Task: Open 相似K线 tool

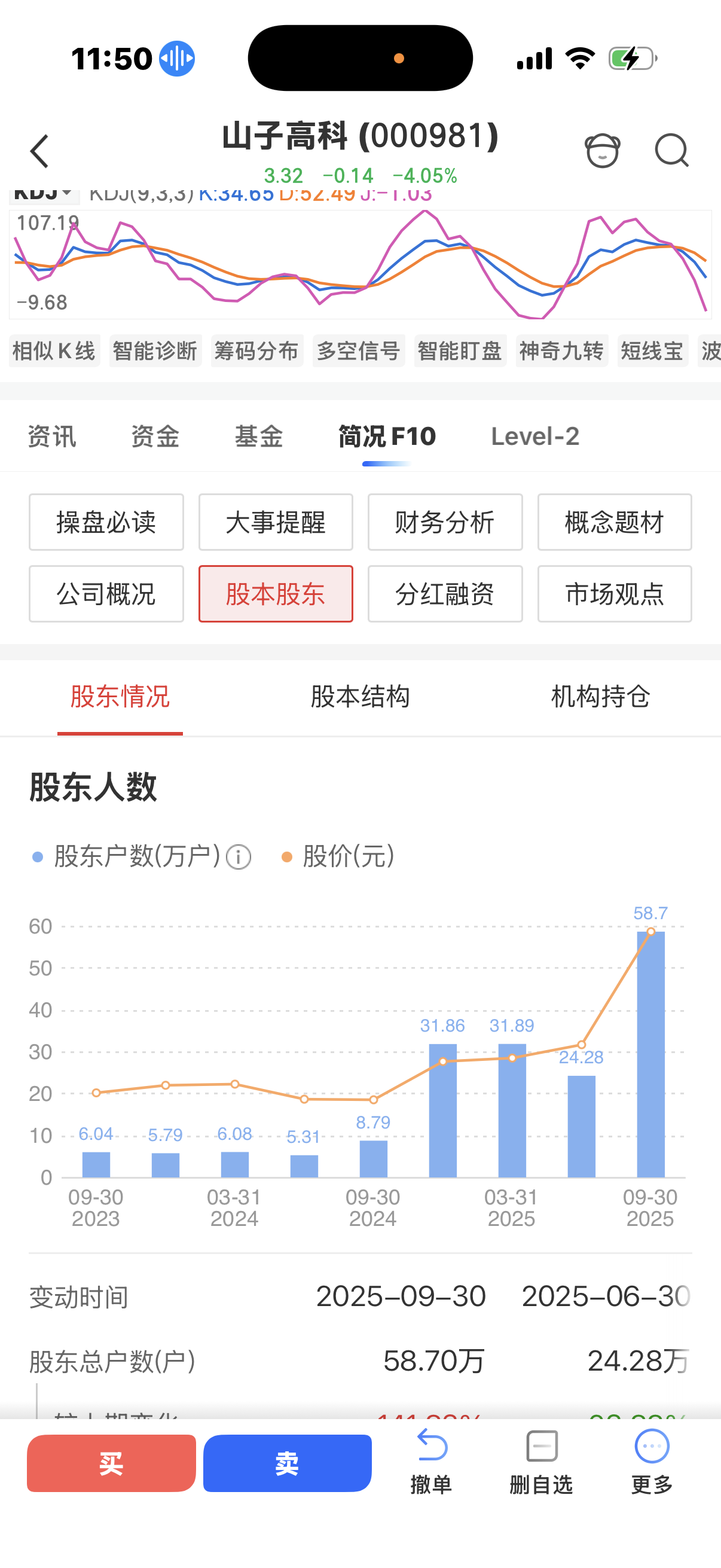Action: click(x=54, y=350)
